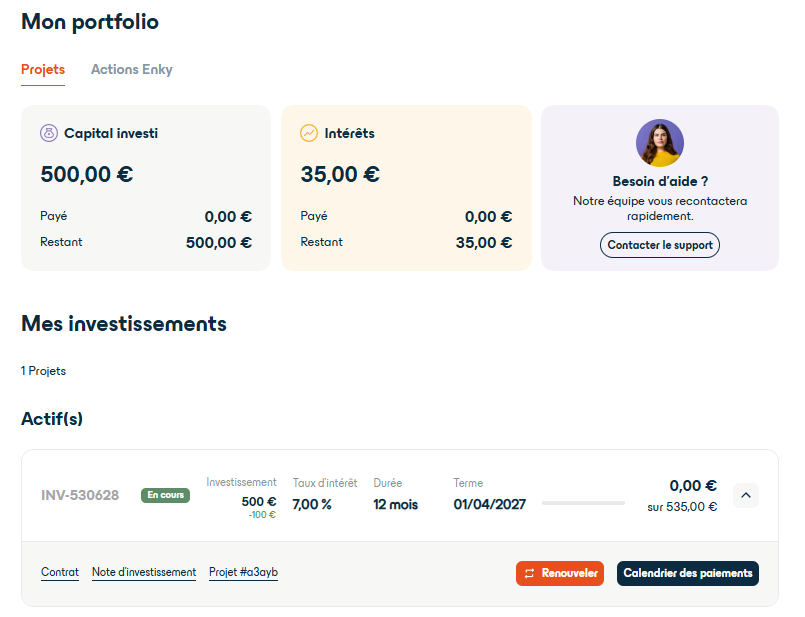This screenshot has height=617, width=805.
Task: Open the Actions Enky section
Action: 131,70
